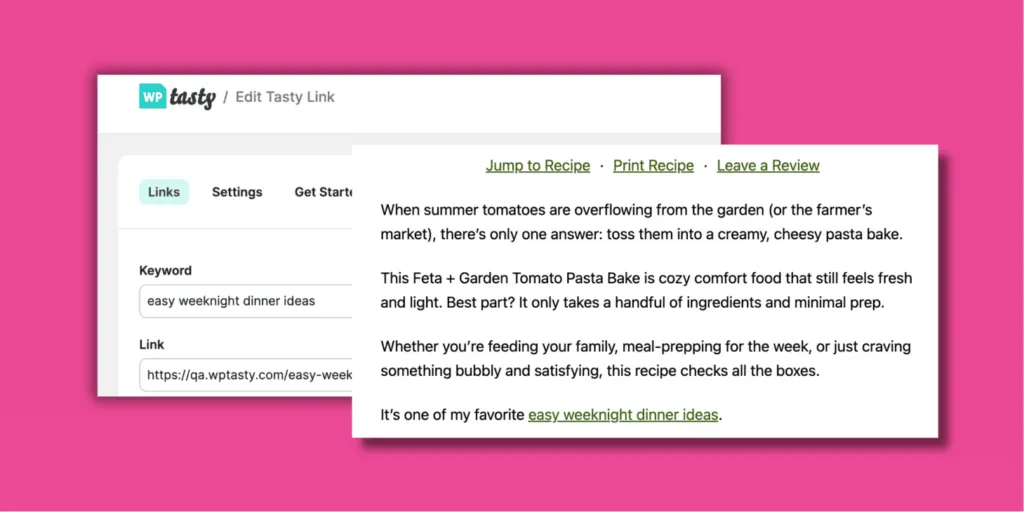Viewport: 1024px width, 512px height.
Task: Select the Links tab
Action: [164, 192]
